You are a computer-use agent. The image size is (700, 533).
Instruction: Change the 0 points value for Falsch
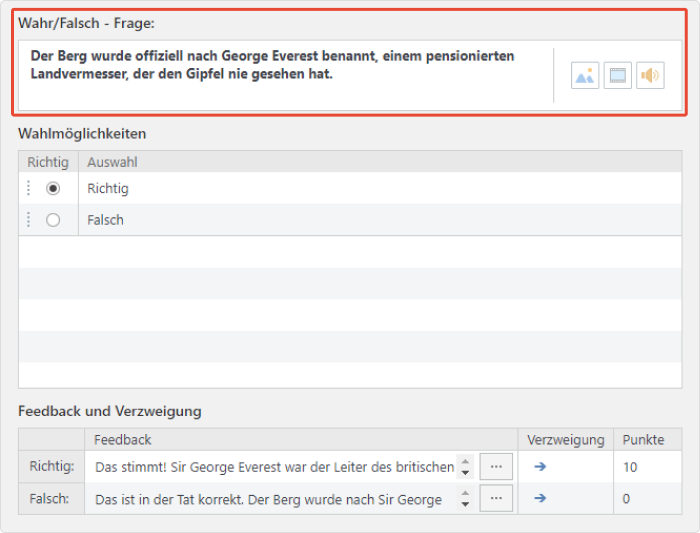647,499
